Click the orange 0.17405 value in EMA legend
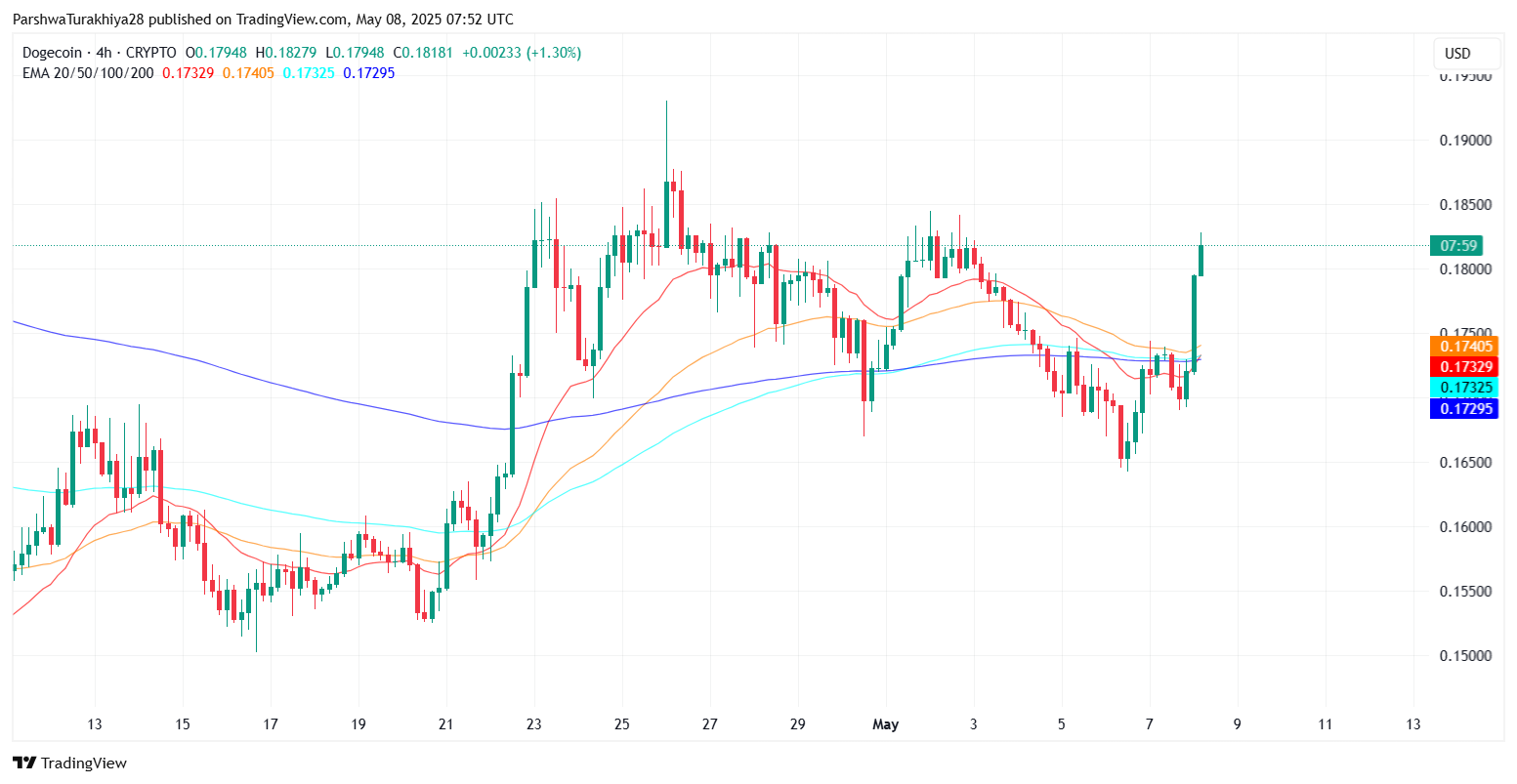This screenshot has height=784, width=1517. (x=248, y=72)
